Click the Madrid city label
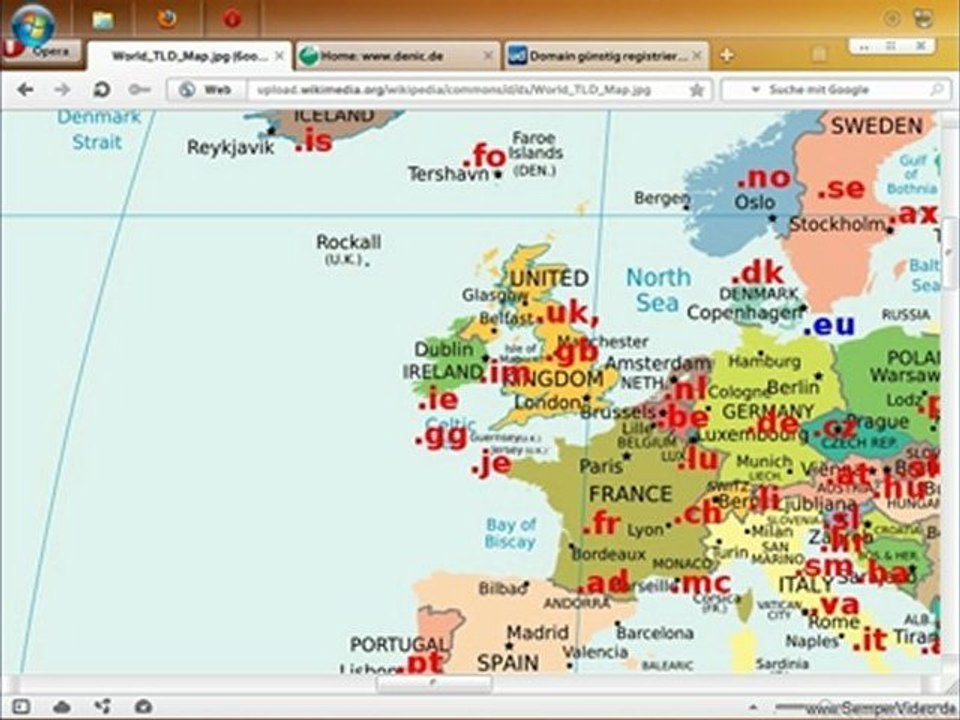 pos(538,632)
